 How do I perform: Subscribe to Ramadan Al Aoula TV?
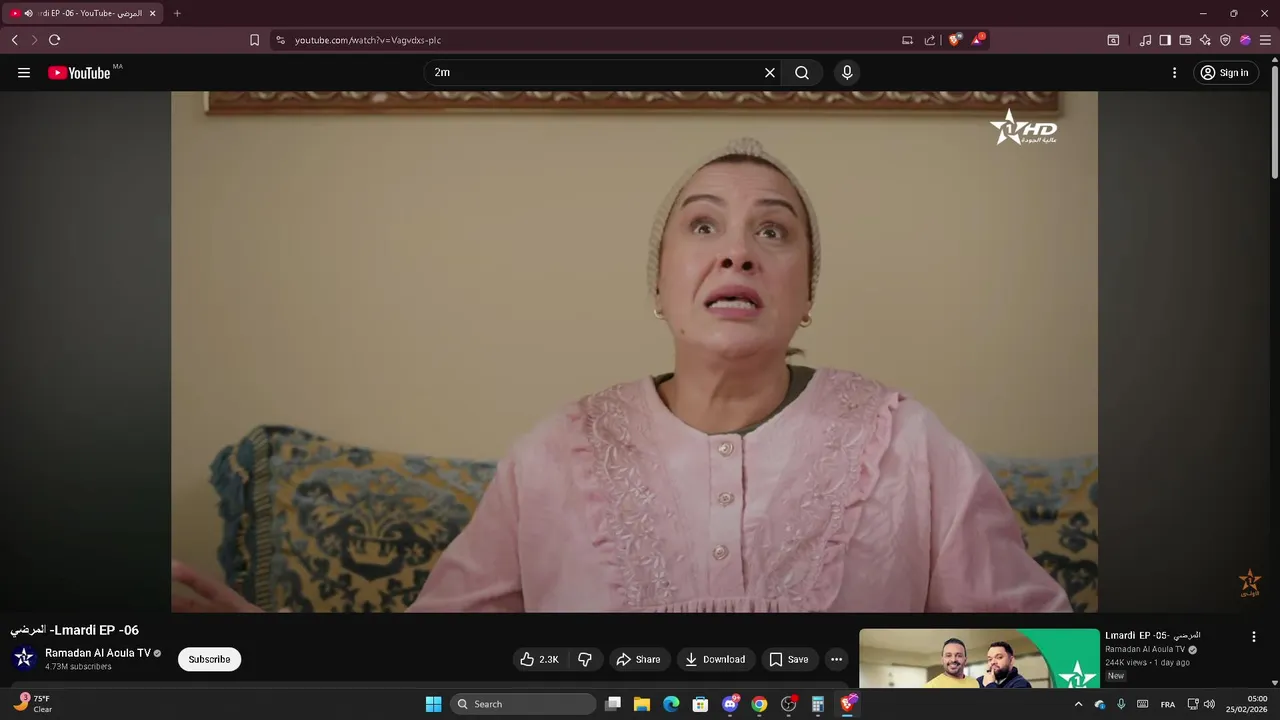tap(209, 659)
